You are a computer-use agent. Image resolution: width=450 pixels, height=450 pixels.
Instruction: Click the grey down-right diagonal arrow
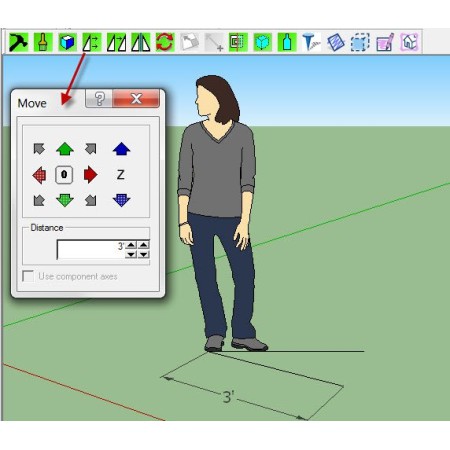point(90,200)
